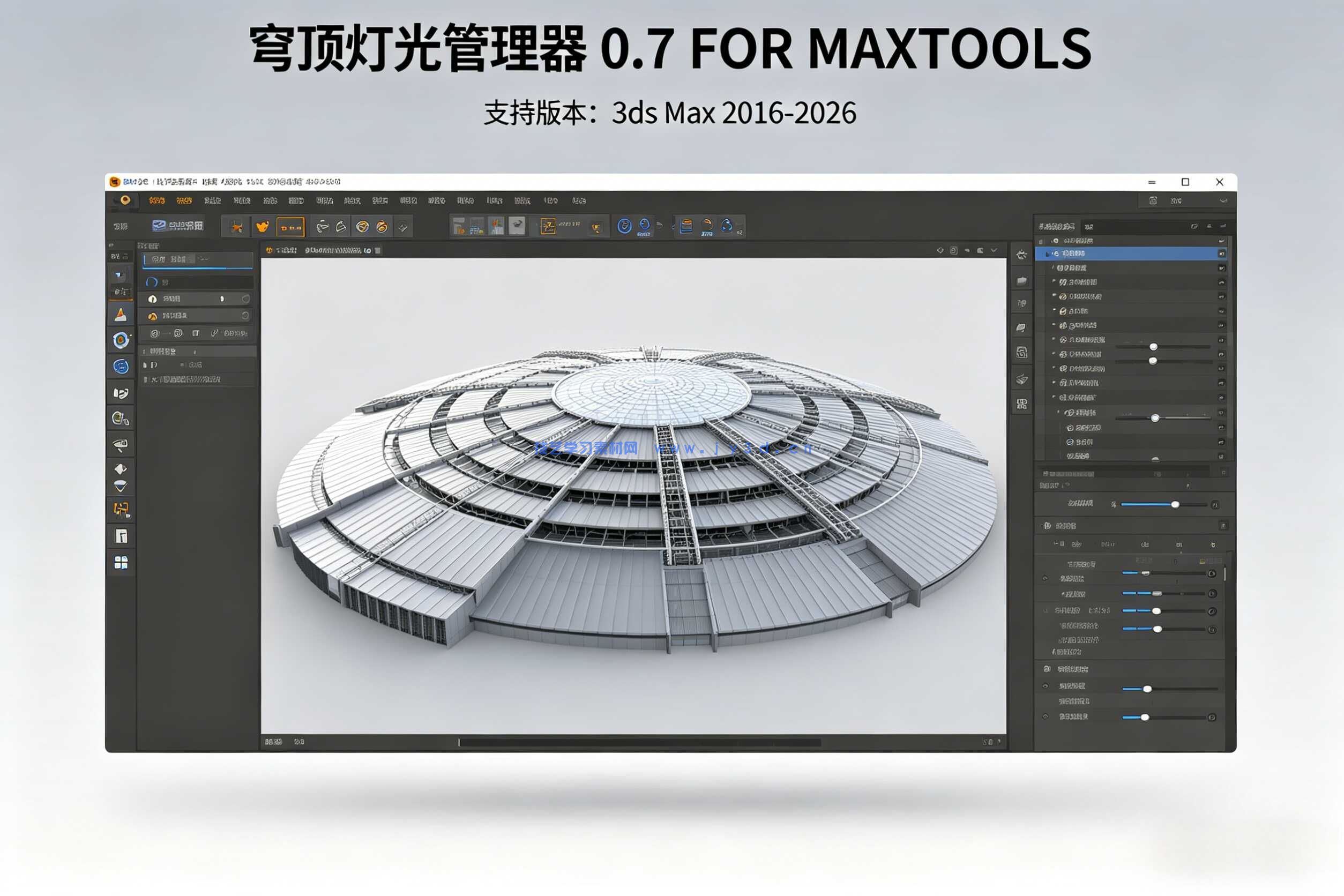This screenshot has width=1344, height=896.
Task: Select the blue globe tool in left sidebar
Action: [x=121, y=367]
